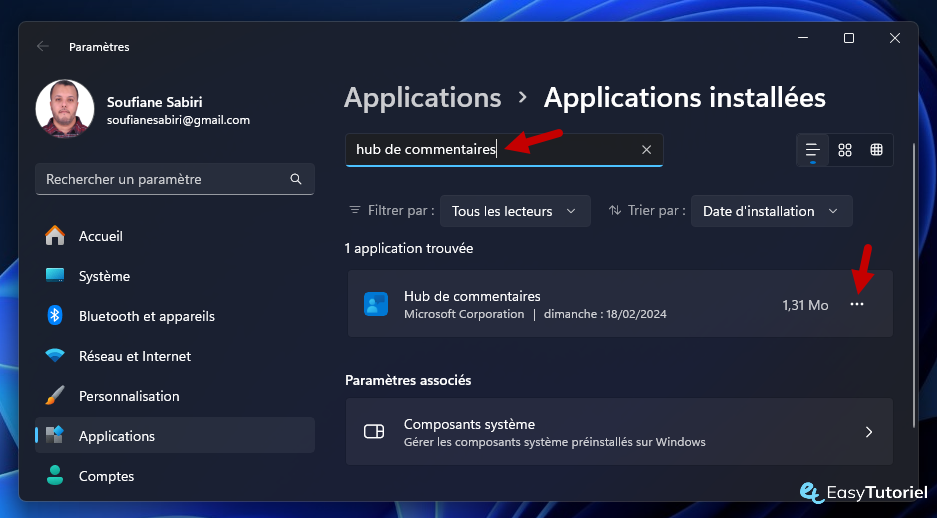
Task: Click the magnifier icon in the settings search
Action: pos(296,179)
